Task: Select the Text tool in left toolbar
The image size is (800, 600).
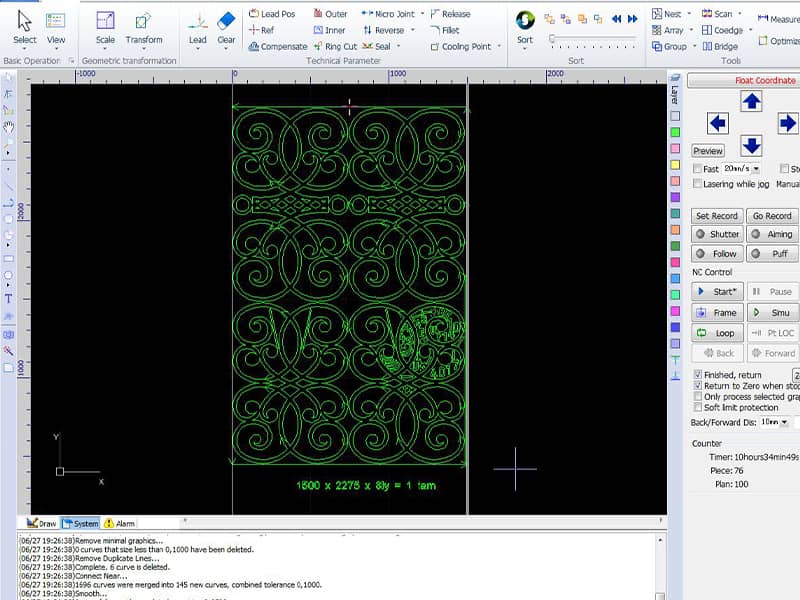Action: pos(9,298)
